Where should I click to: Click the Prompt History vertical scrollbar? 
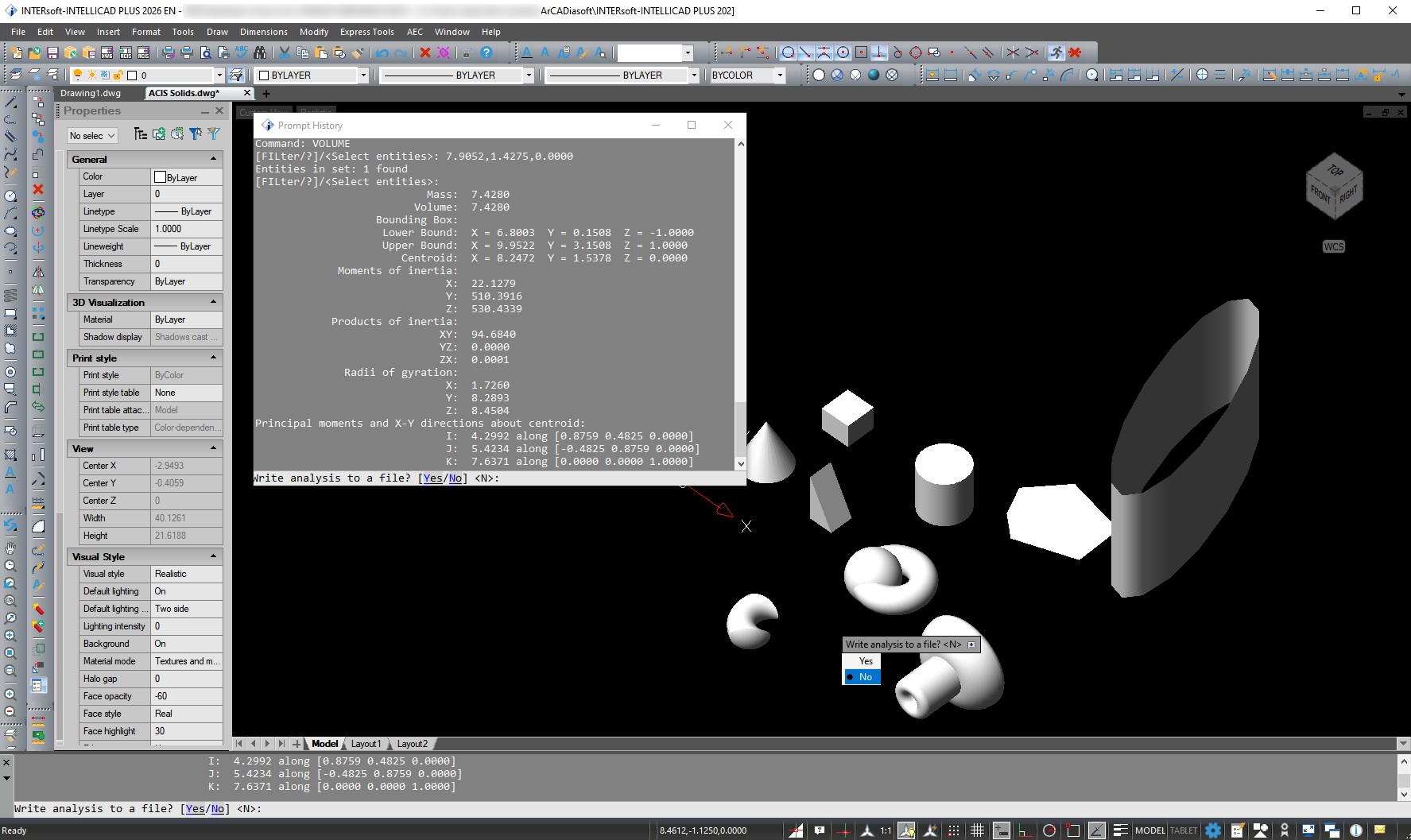(x=741, y=304)
